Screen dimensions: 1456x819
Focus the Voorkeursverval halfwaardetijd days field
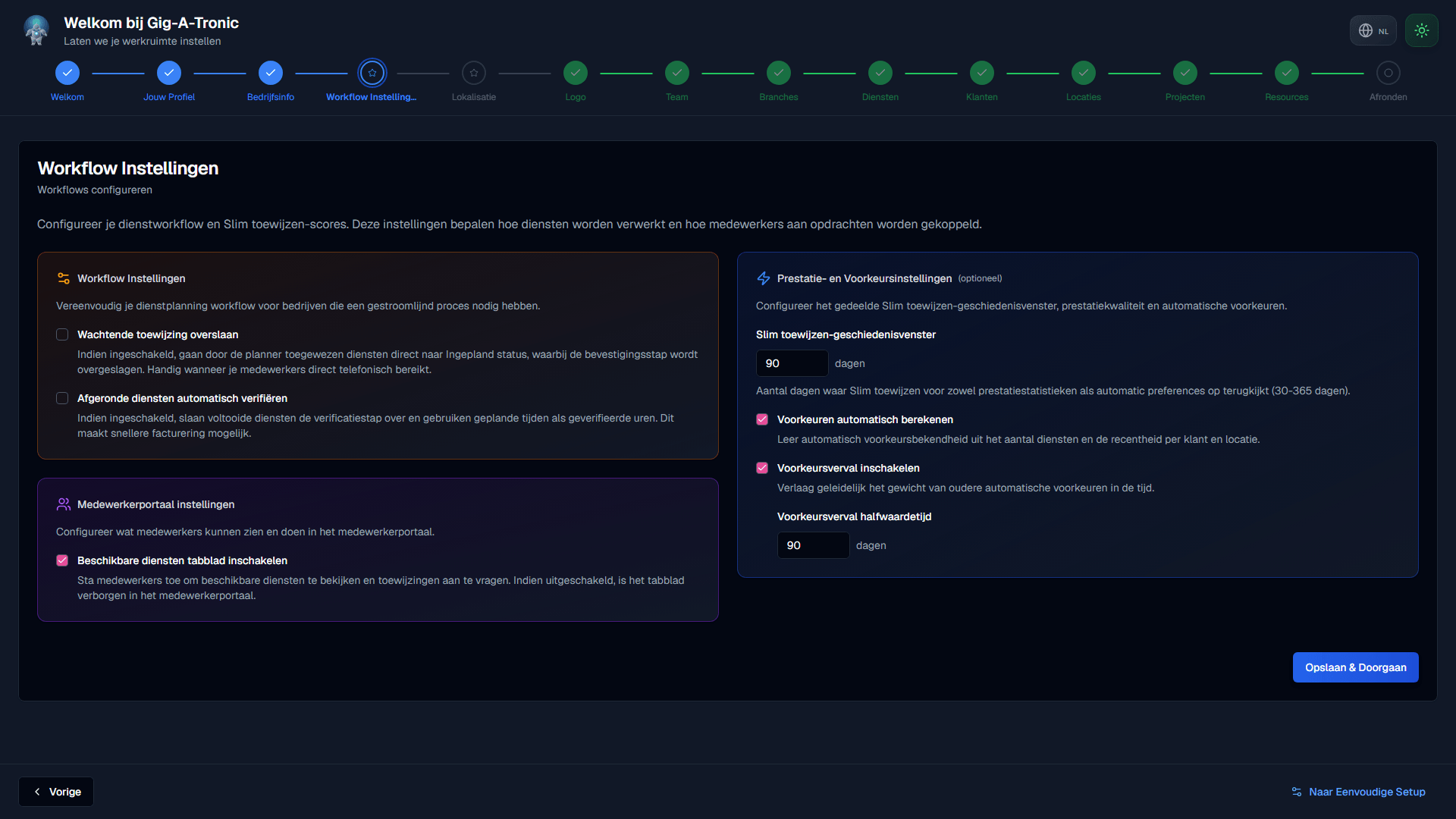click(813, 545)
